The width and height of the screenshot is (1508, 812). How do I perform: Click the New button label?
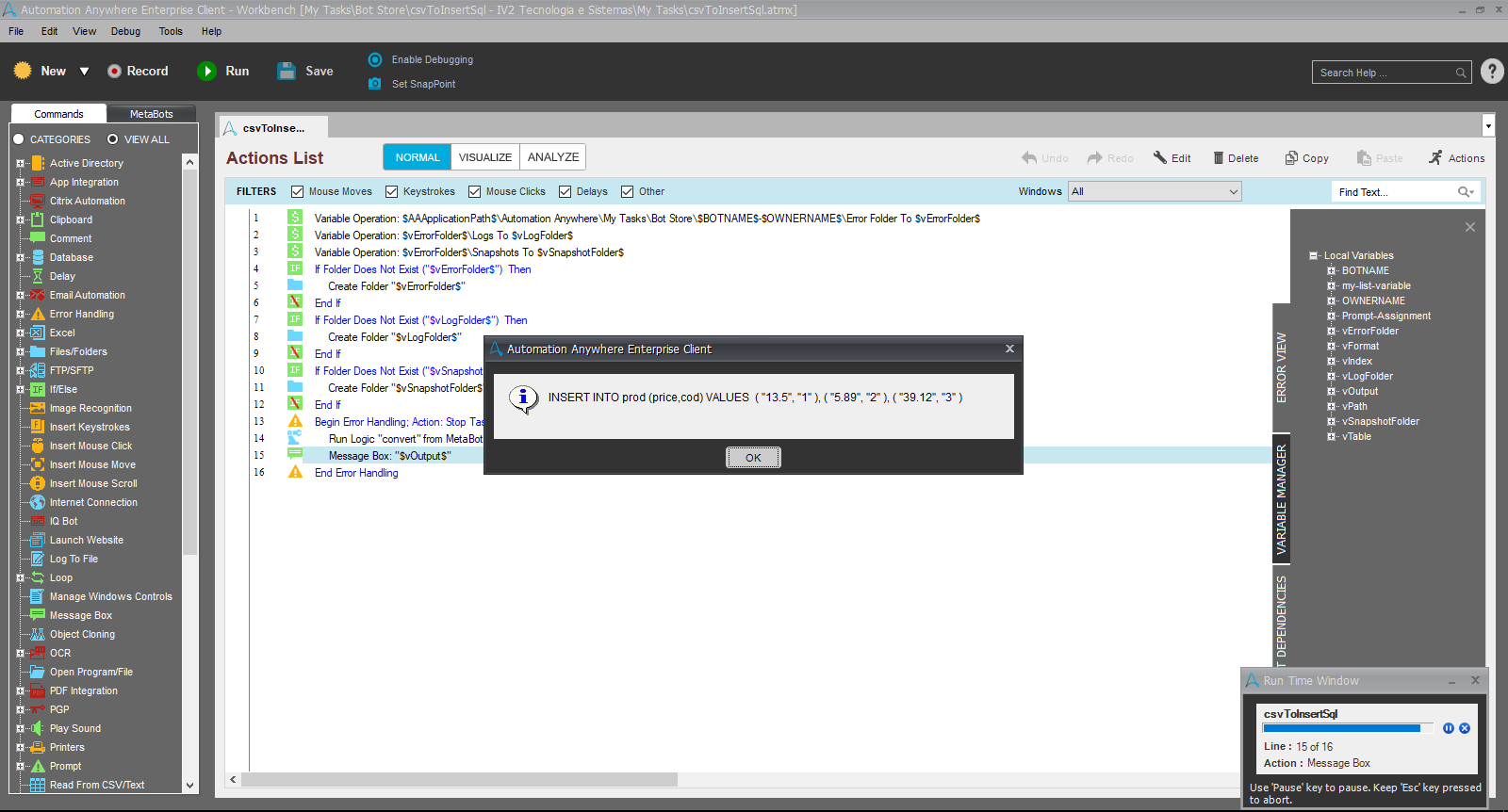click(x=54, y=72)
